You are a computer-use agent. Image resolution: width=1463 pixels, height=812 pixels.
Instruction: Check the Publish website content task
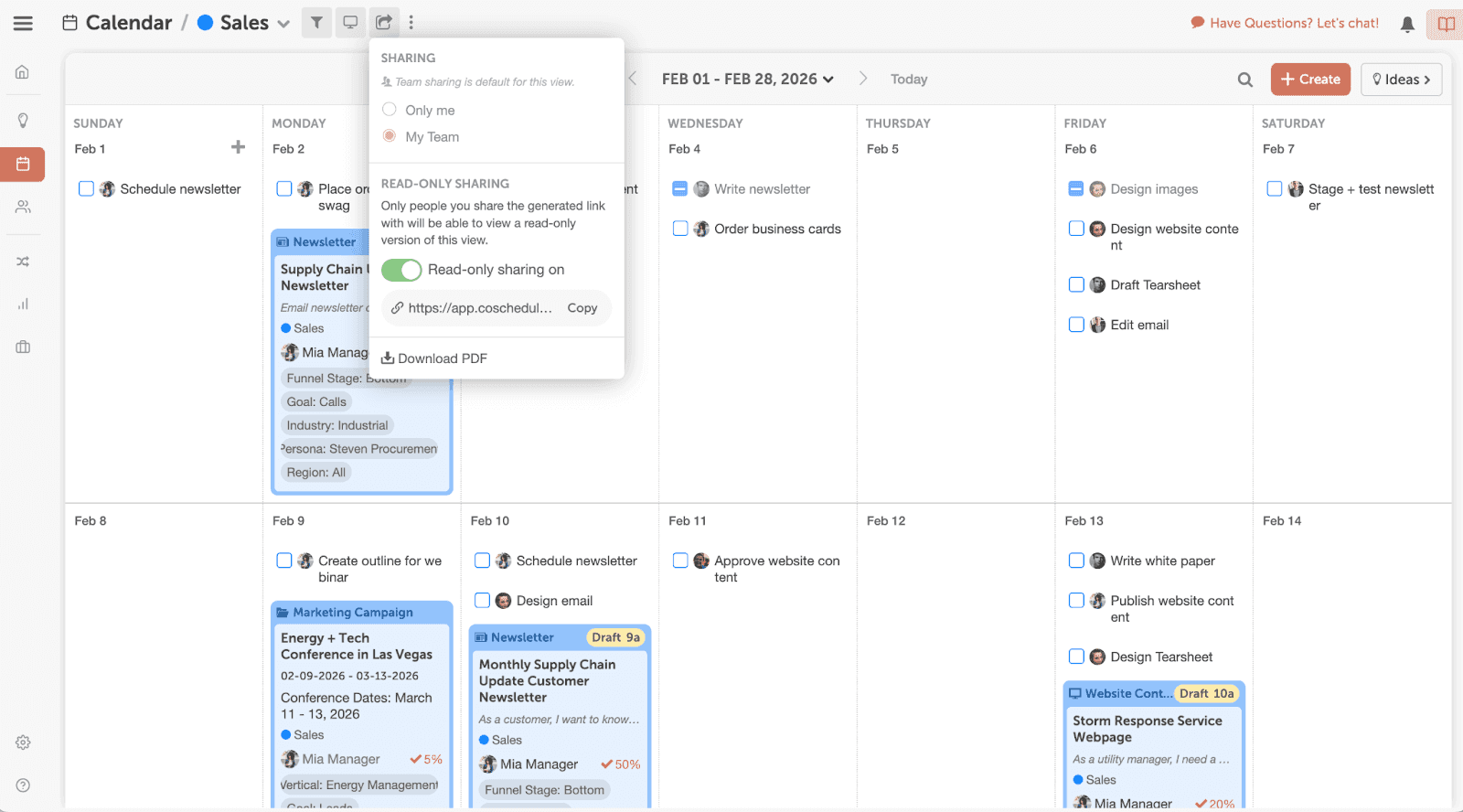click(1076, 601)
